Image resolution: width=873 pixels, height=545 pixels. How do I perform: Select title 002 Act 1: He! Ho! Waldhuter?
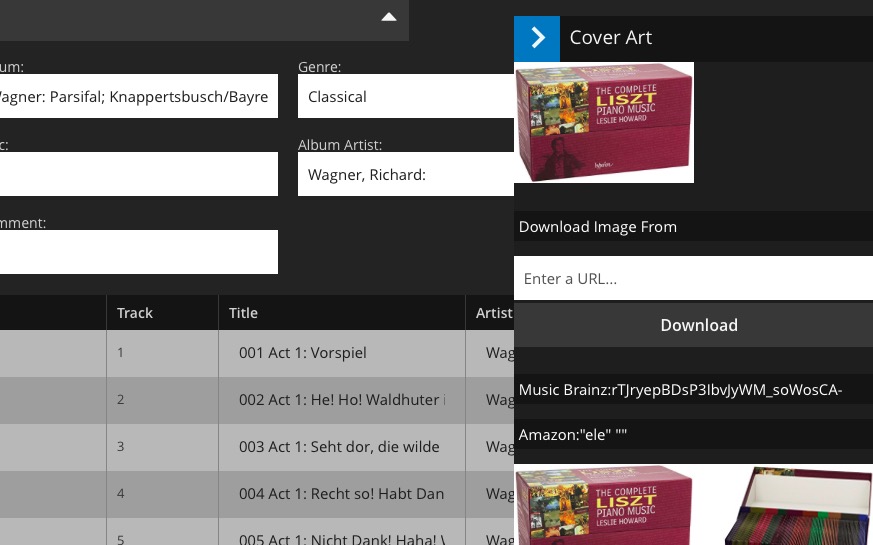(x=342, y=400)
